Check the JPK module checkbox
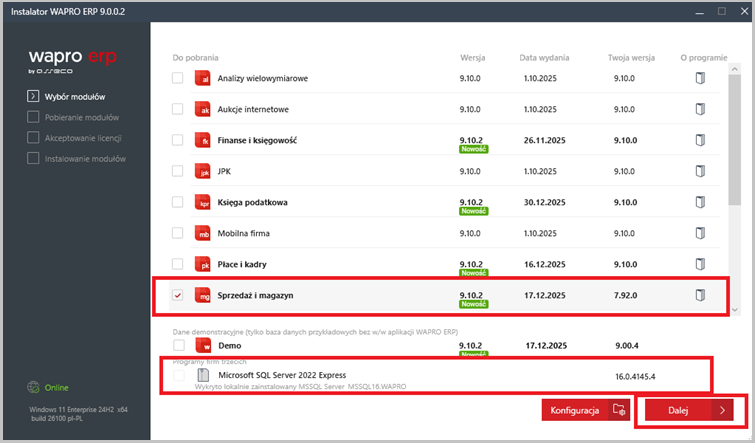Viewport: 755px width, 443px height. tap(177, 171)
